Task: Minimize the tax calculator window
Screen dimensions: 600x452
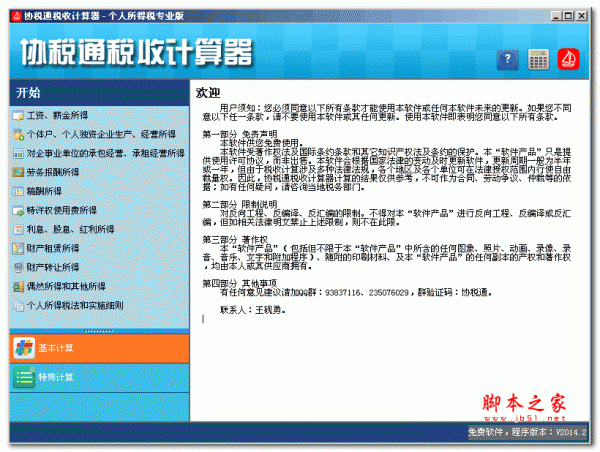Action: tap(556, 16)
